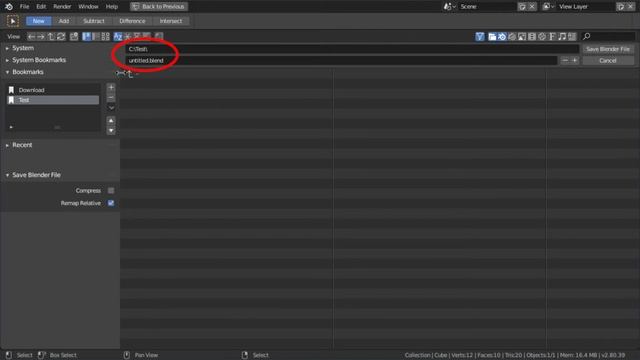This screenshot has width=640, height=360.
Task: Toggle showing hidden files
Action: tap(159, 36)
